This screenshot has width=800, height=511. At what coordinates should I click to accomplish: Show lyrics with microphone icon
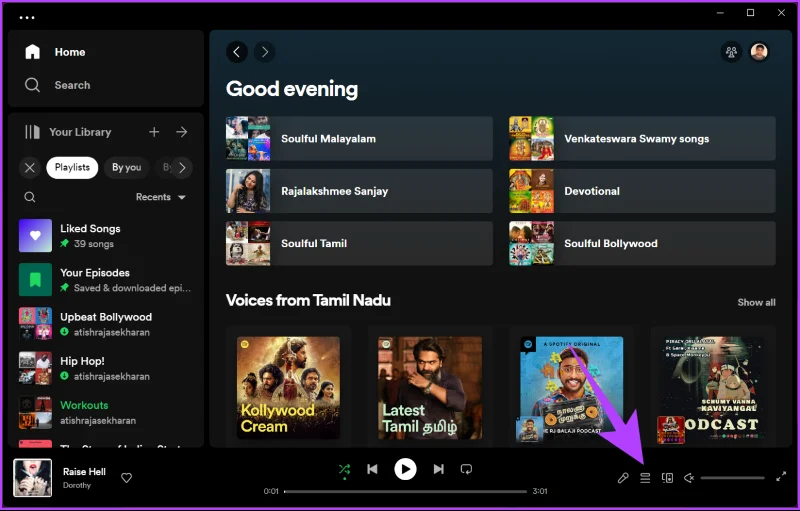pos(623,478)
